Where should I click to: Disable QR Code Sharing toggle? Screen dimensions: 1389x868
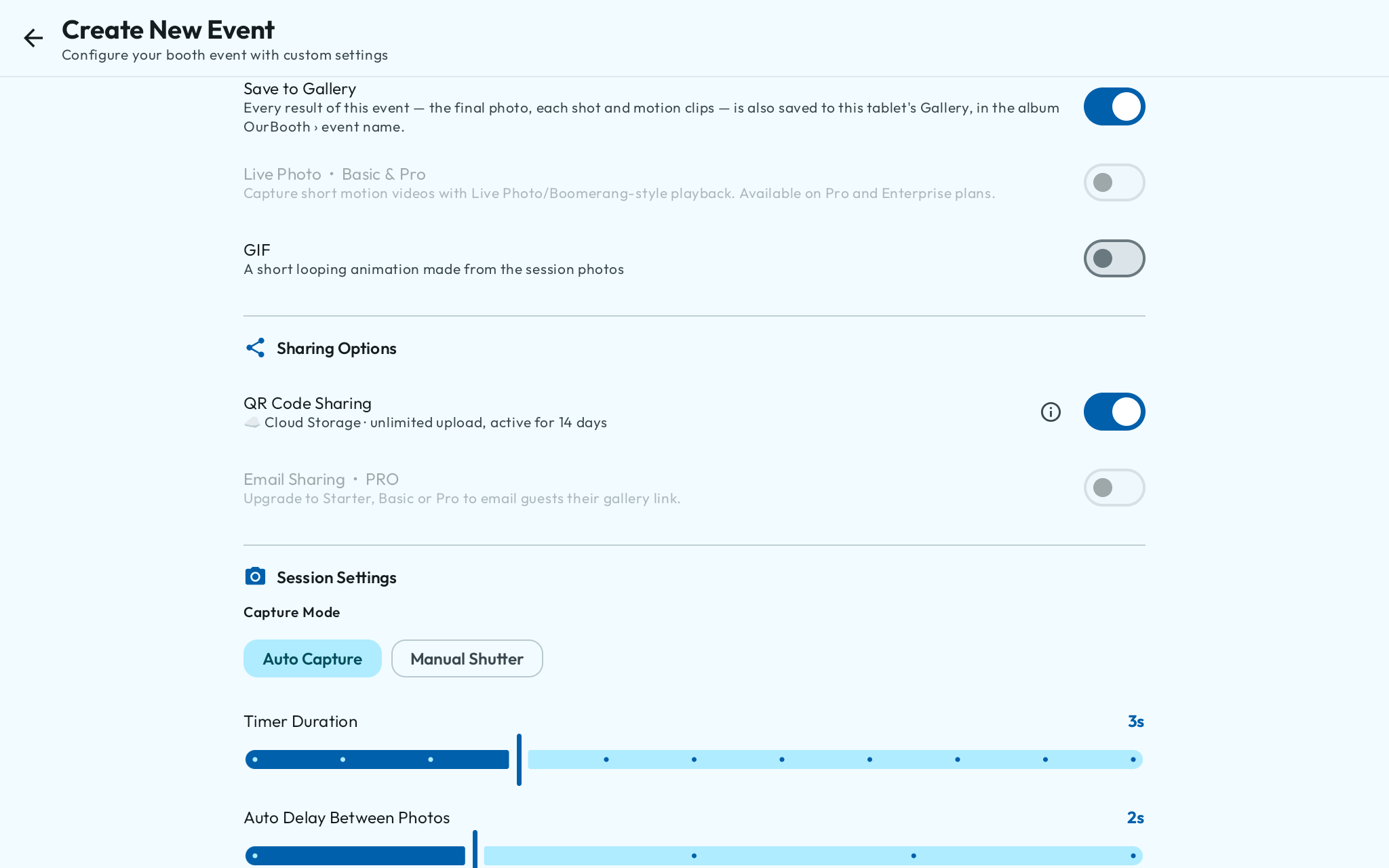point(1114,412)
